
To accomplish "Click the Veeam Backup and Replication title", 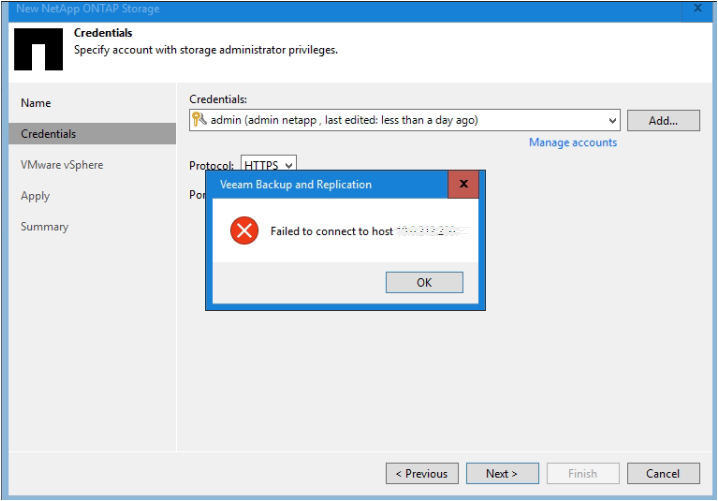I will [296, 185].
